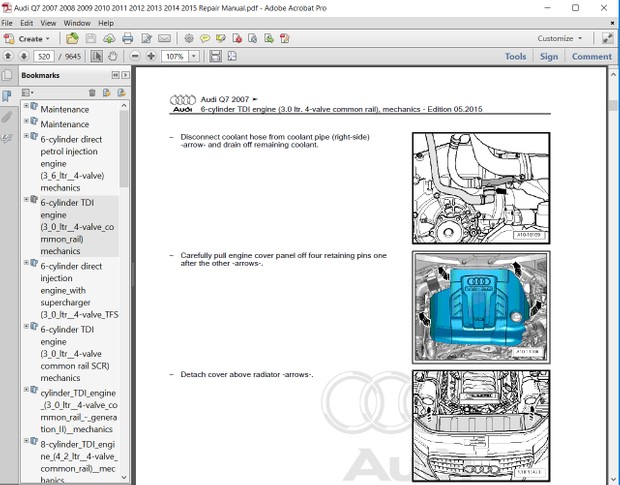Image resolution: width=620 pixels, height=485 pixels.
Task: Expand the Bookmarks panel arrow button
Action: click(x=125, y=75)
